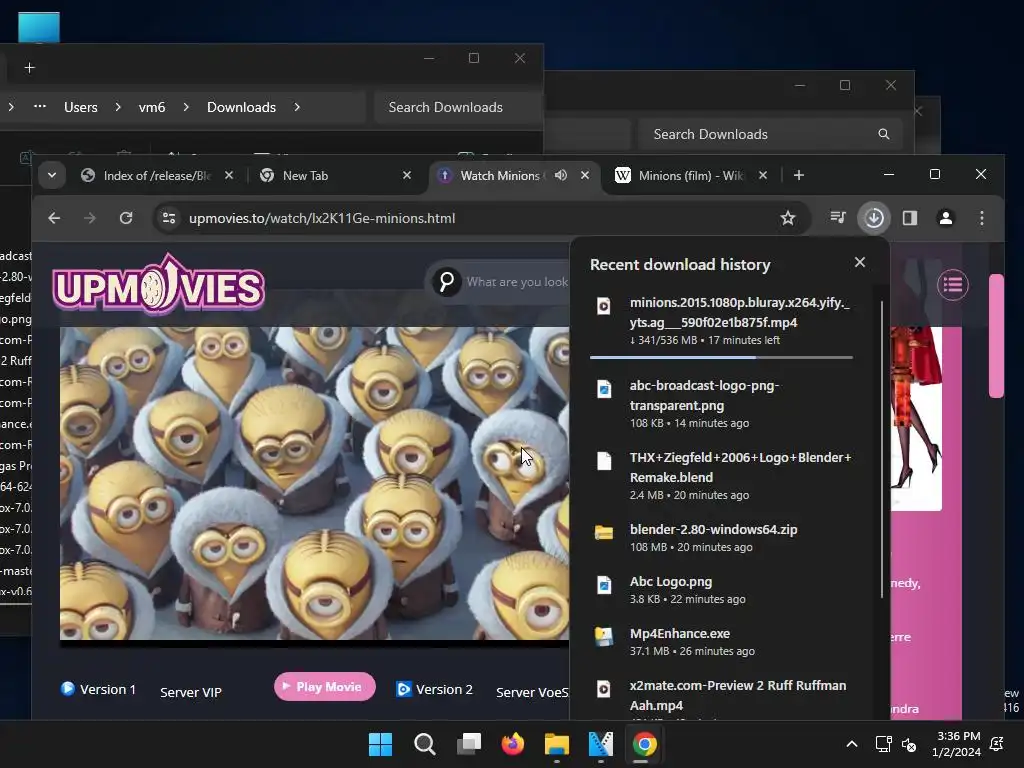Open the Chrome profile icon
This screenshot has width=1024, height=768.
(x=946, y=217)
